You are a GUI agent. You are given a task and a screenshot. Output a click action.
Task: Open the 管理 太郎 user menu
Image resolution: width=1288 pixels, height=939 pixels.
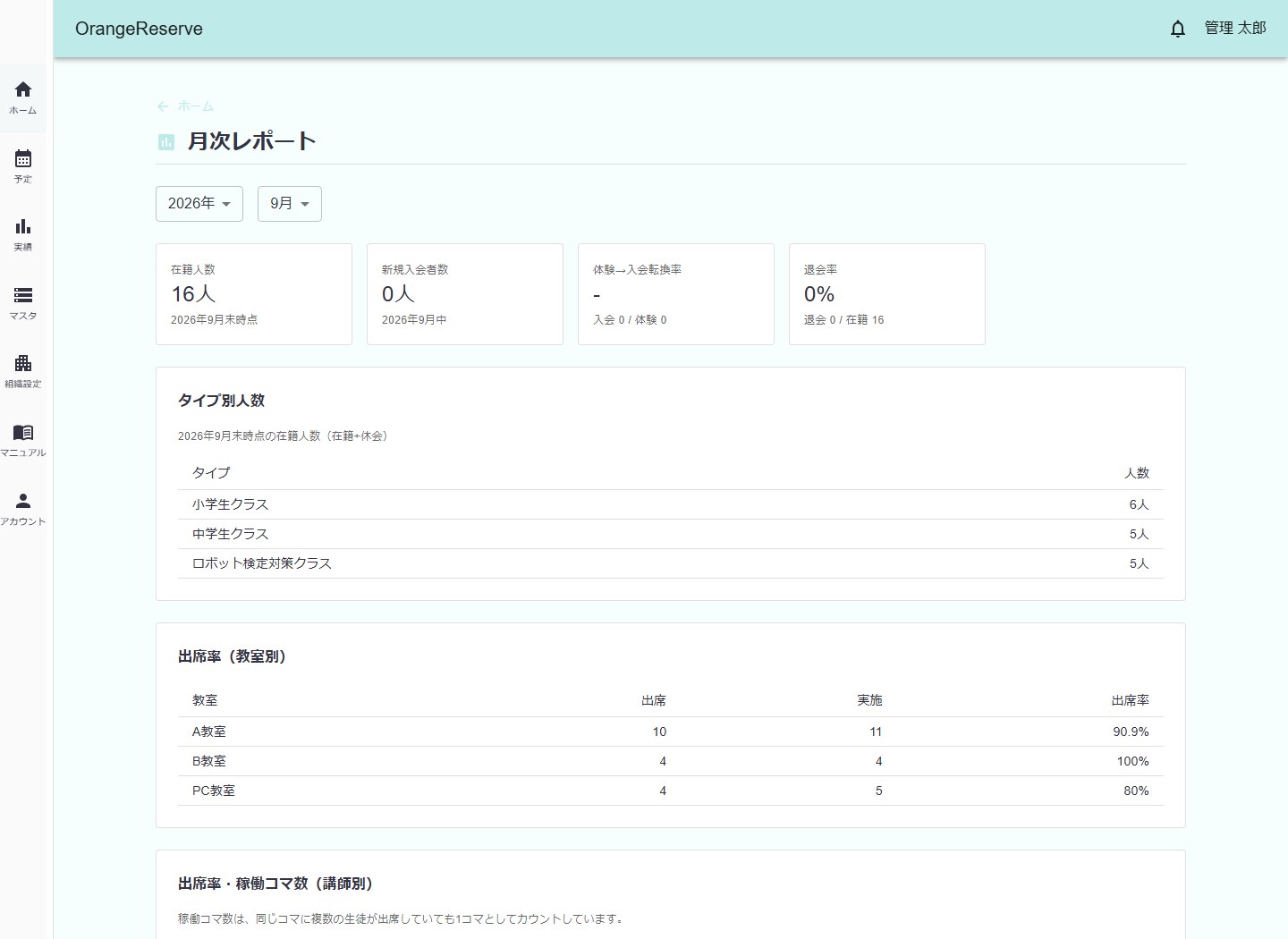pyautogui.click(x=1235, y=29)
